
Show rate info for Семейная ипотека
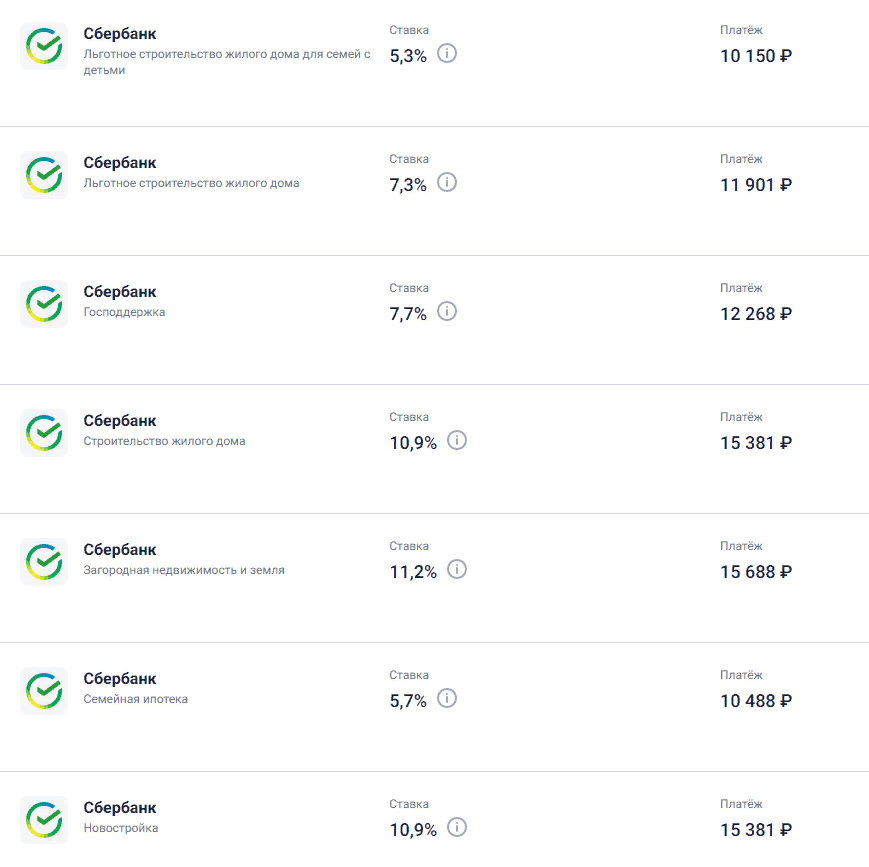click(447, 698)
